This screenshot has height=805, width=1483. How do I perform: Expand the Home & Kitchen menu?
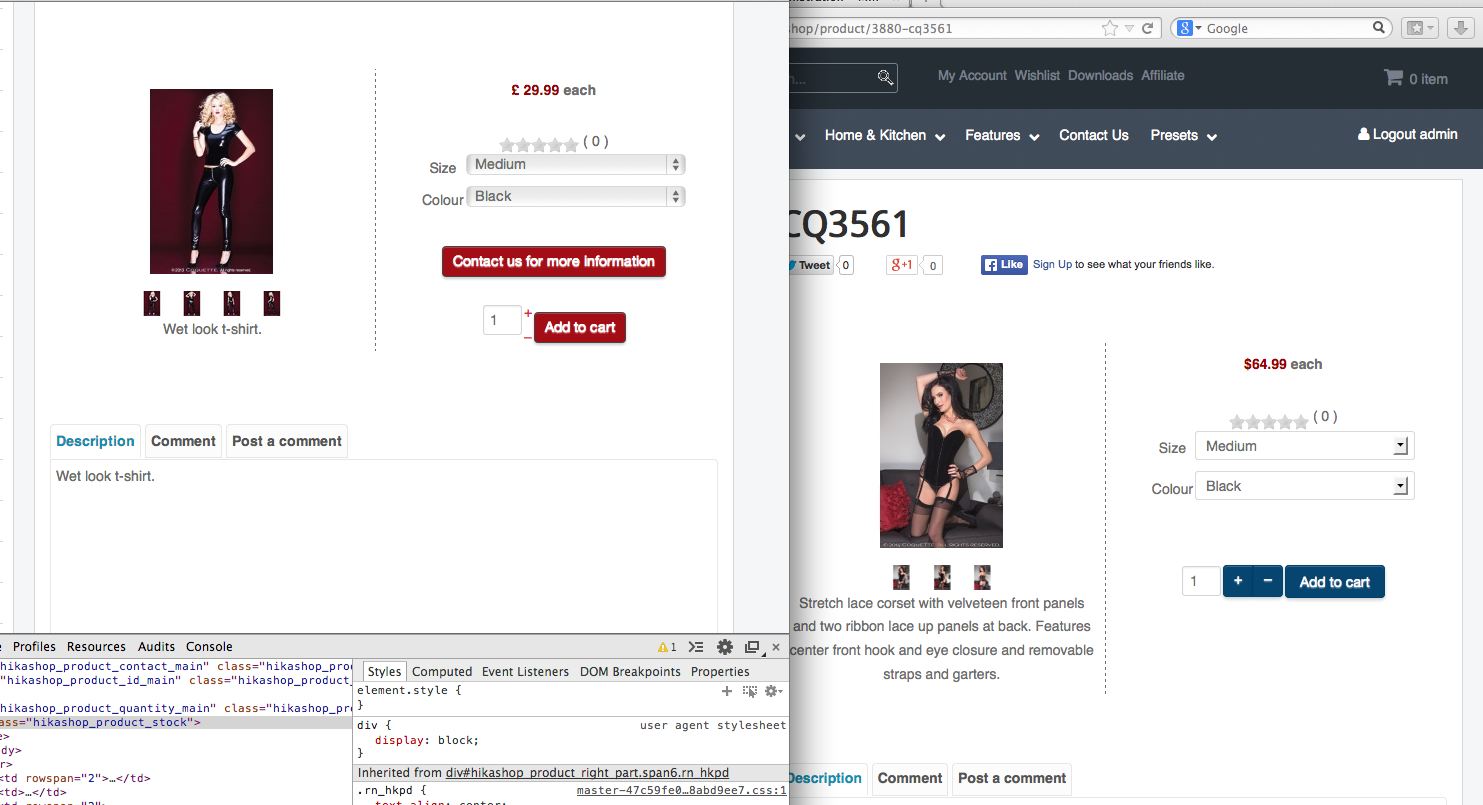tap(885, 136)
